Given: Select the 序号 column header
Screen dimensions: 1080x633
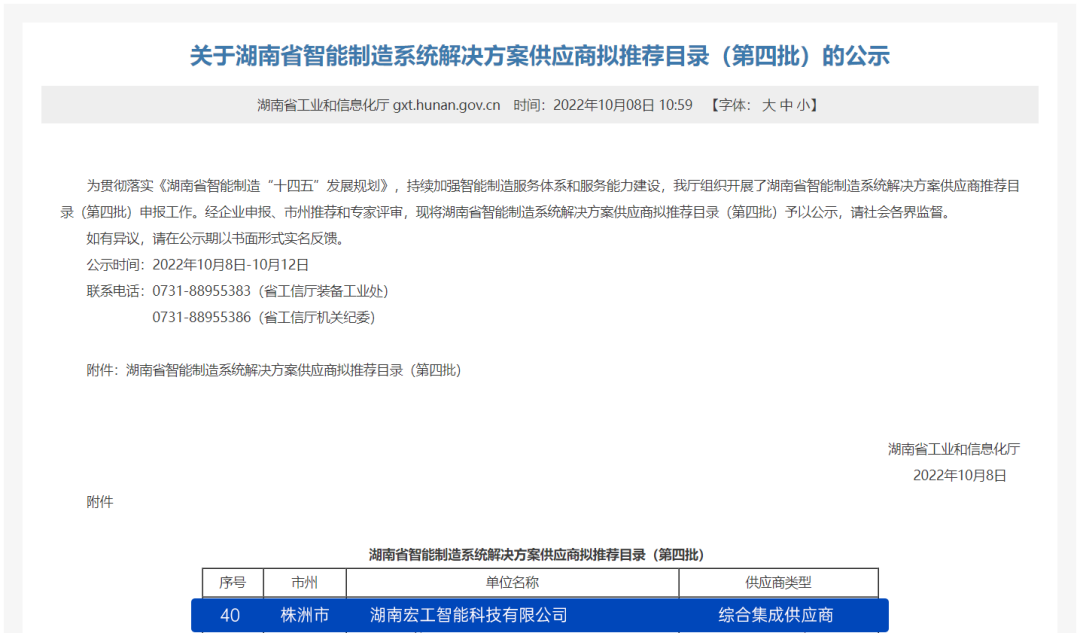Looking at the screenshot, I should [232, 583].
